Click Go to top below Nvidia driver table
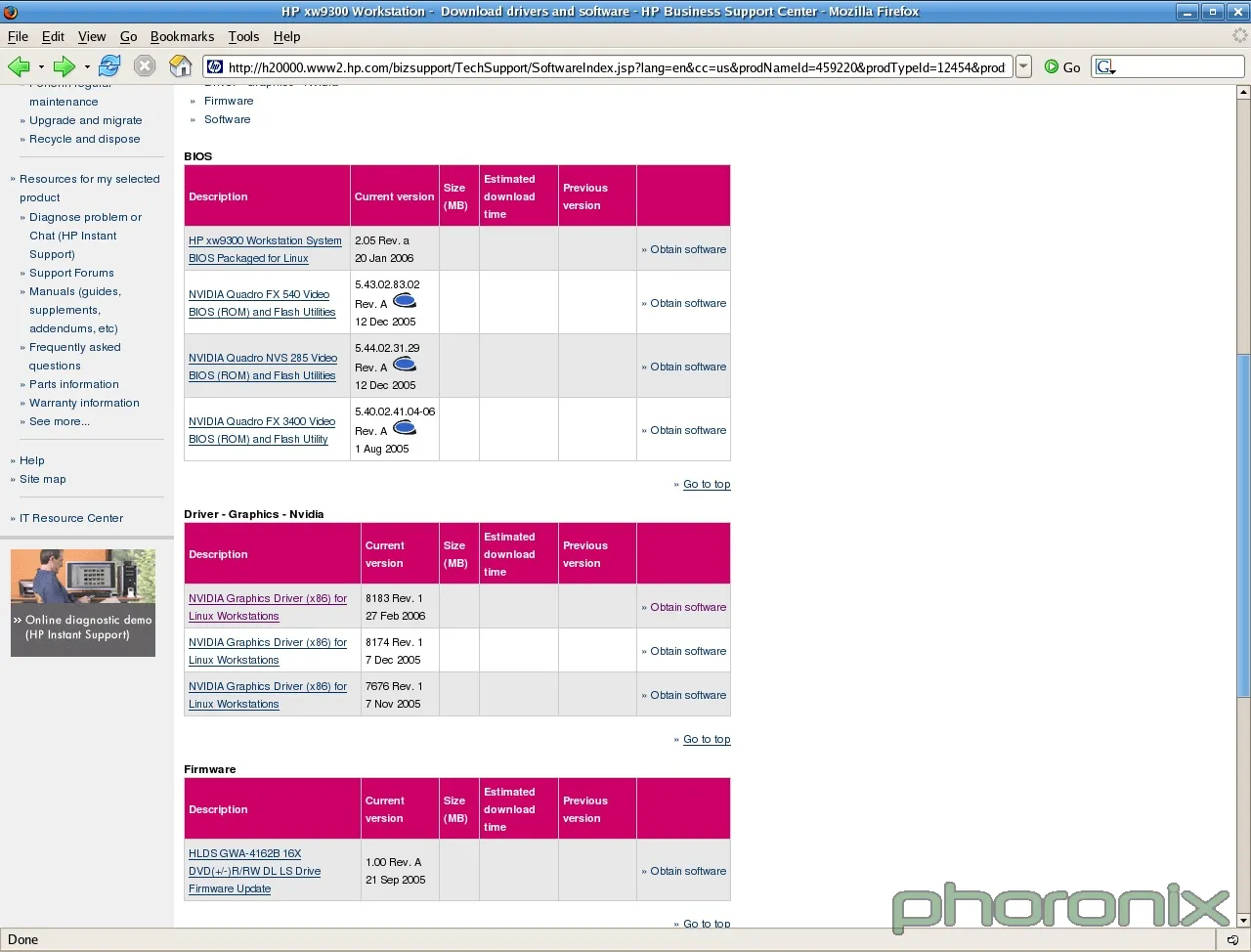This screenshot has width=1251, height=952. coord(707,739)
